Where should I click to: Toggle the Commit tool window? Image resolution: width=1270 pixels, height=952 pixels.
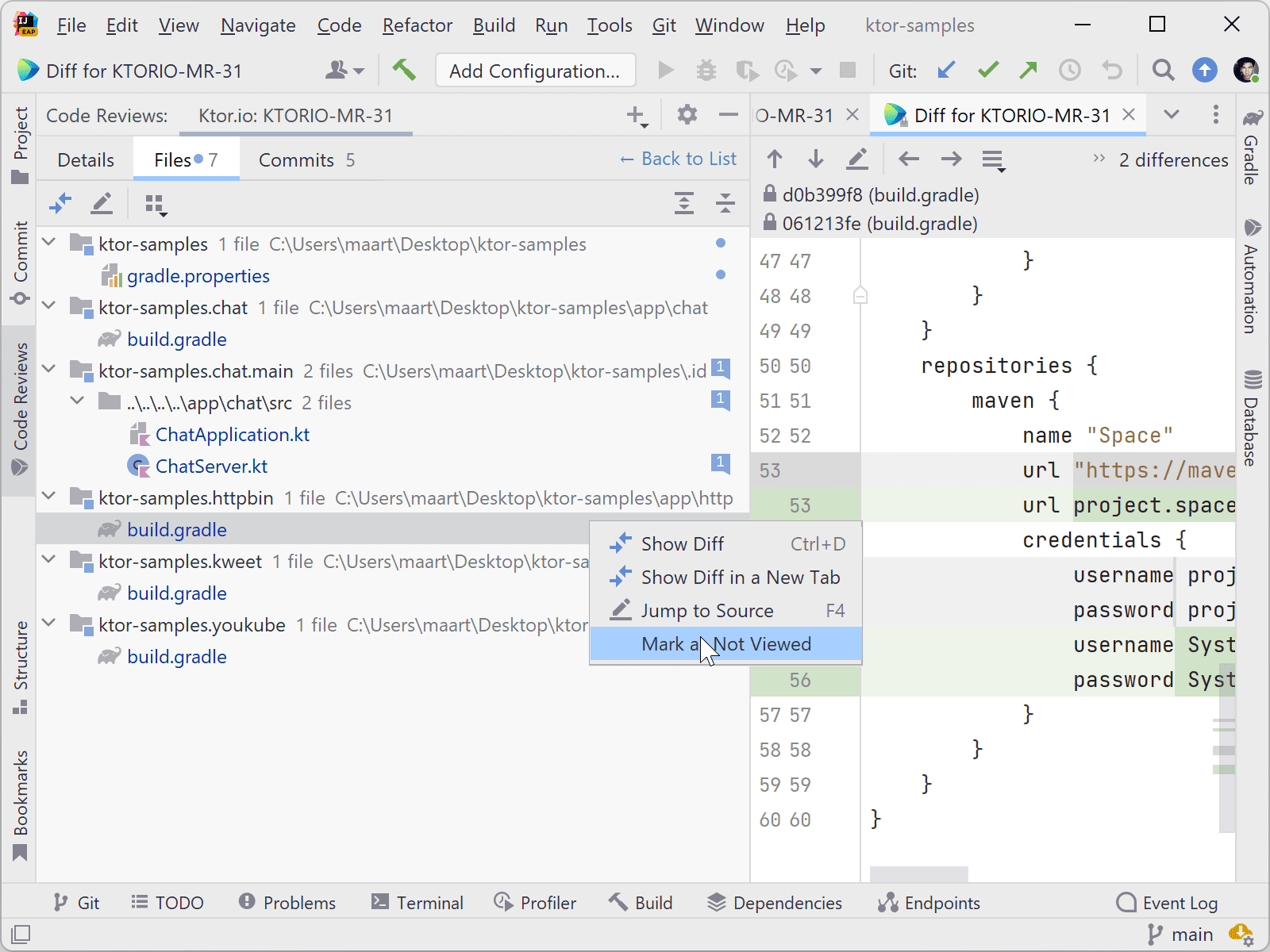point(20,263)
